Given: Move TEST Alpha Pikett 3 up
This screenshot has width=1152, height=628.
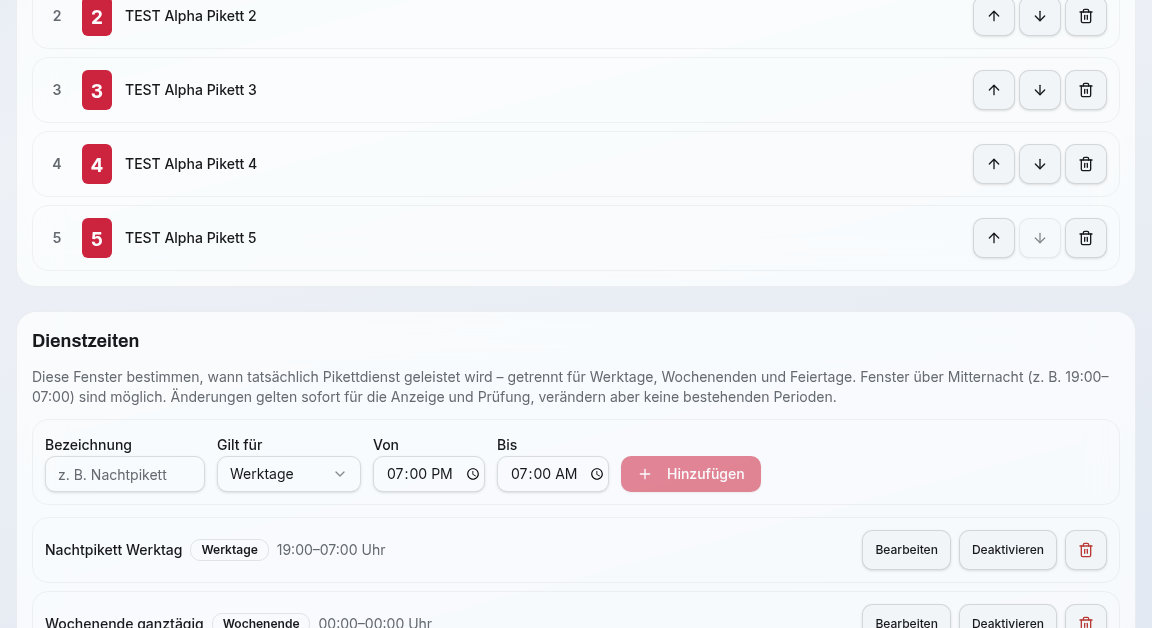Looking at the screenshot, I should point(993,90).
